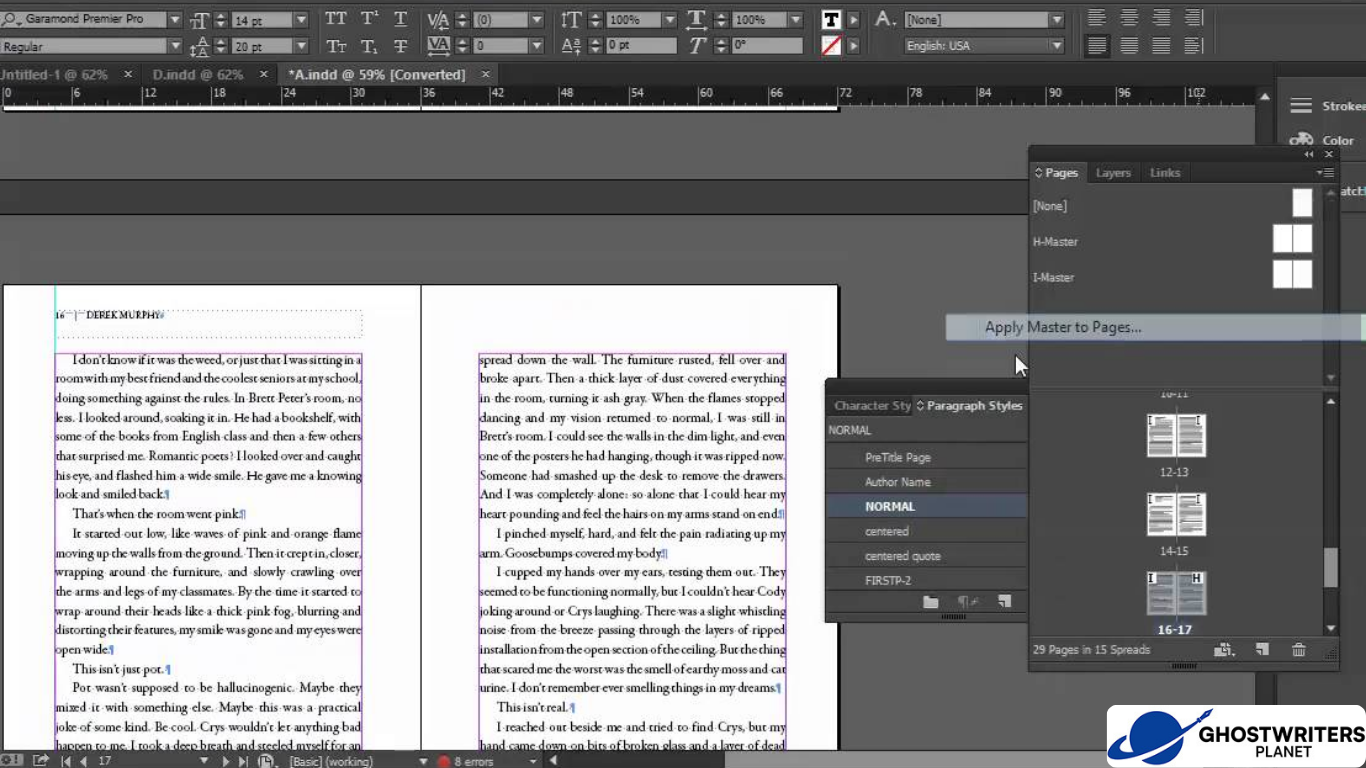Apply Superscript formatting from the control bar
The height and width of the screenshot is (768, 1366).
pos(369,18)
